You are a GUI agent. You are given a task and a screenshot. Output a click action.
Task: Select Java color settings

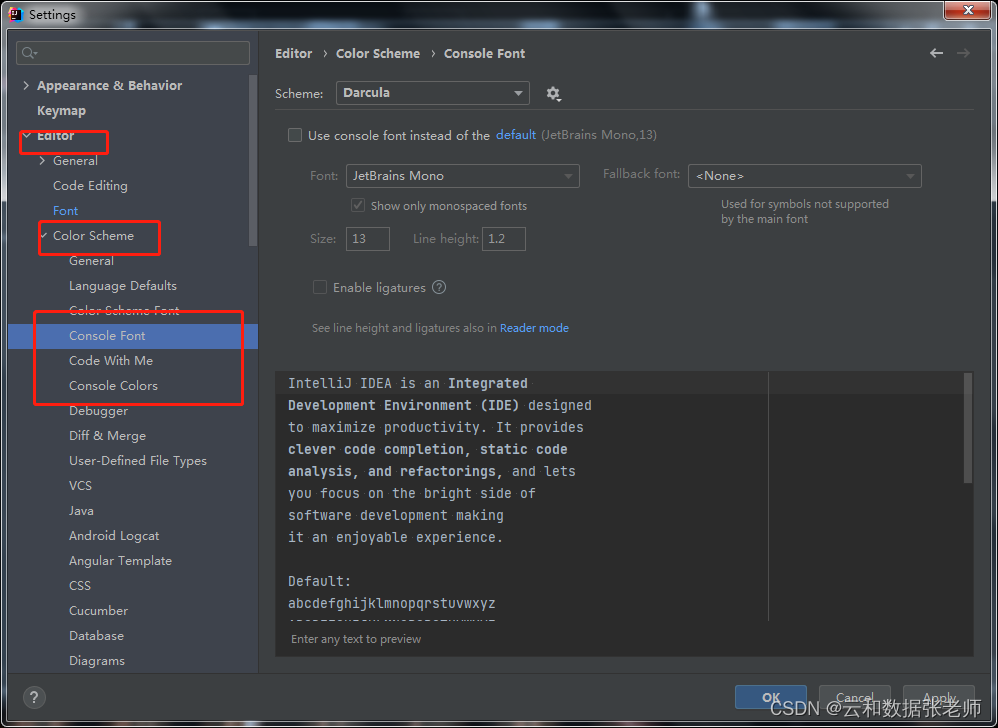81,511
